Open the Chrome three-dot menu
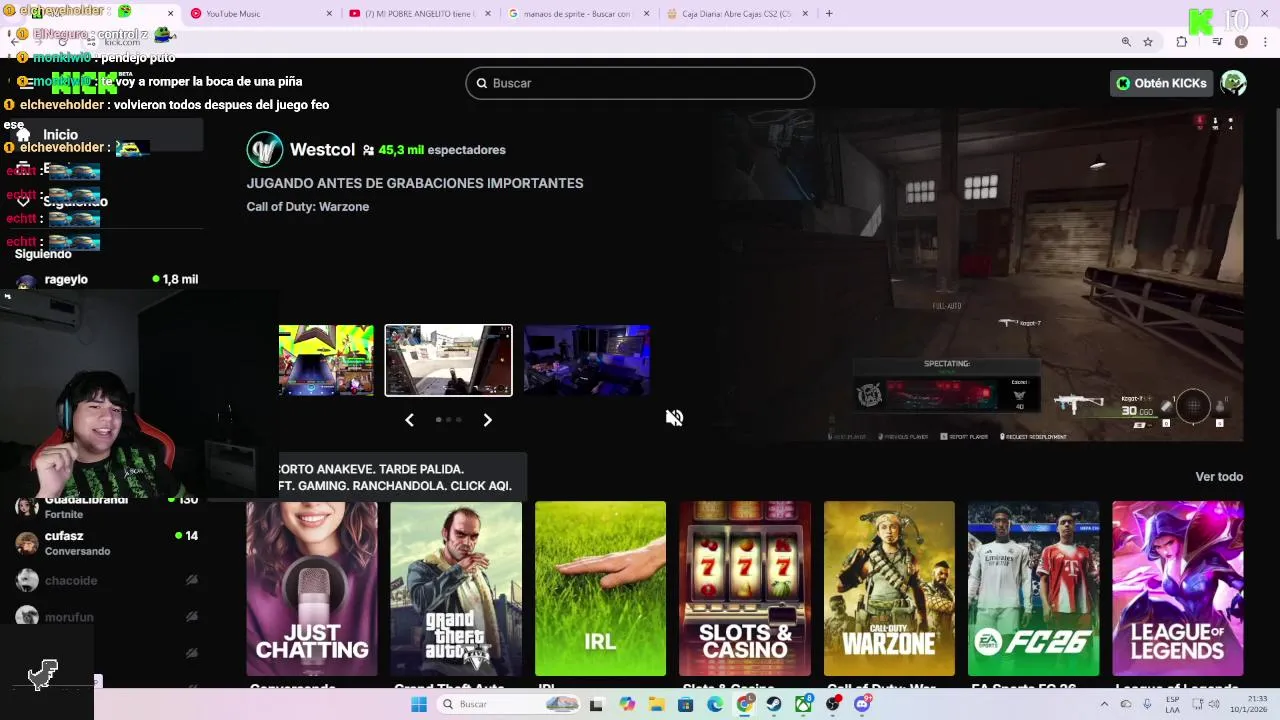The height and width of the screenshot is (720, 1280). click(x=1266, y=42)
